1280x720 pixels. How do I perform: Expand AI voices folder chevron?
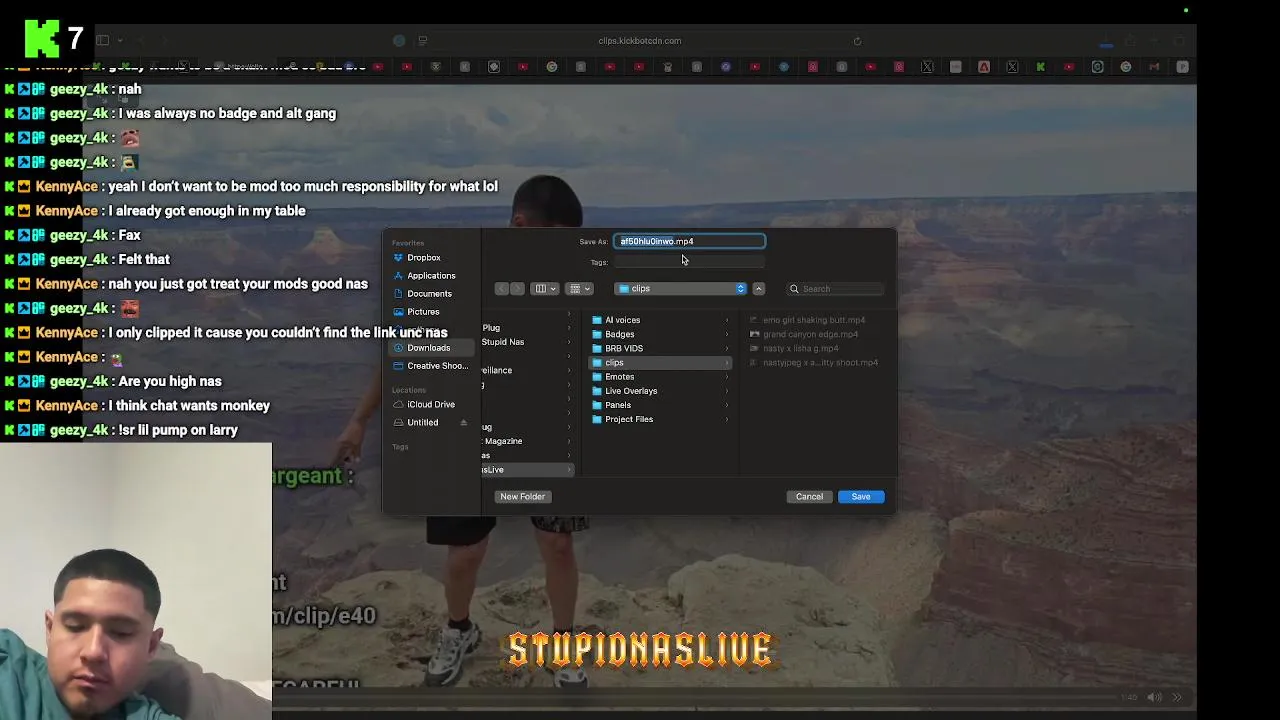coord(727,320)
